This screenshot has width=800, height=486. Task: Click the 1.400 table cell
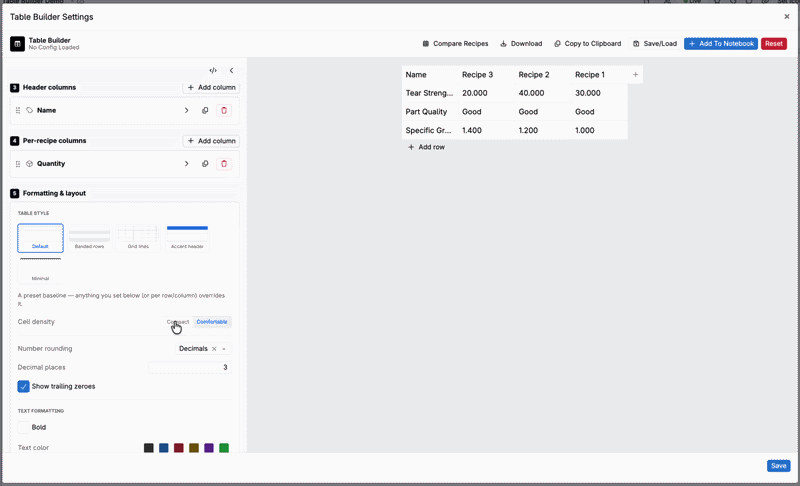pos(486,130)
